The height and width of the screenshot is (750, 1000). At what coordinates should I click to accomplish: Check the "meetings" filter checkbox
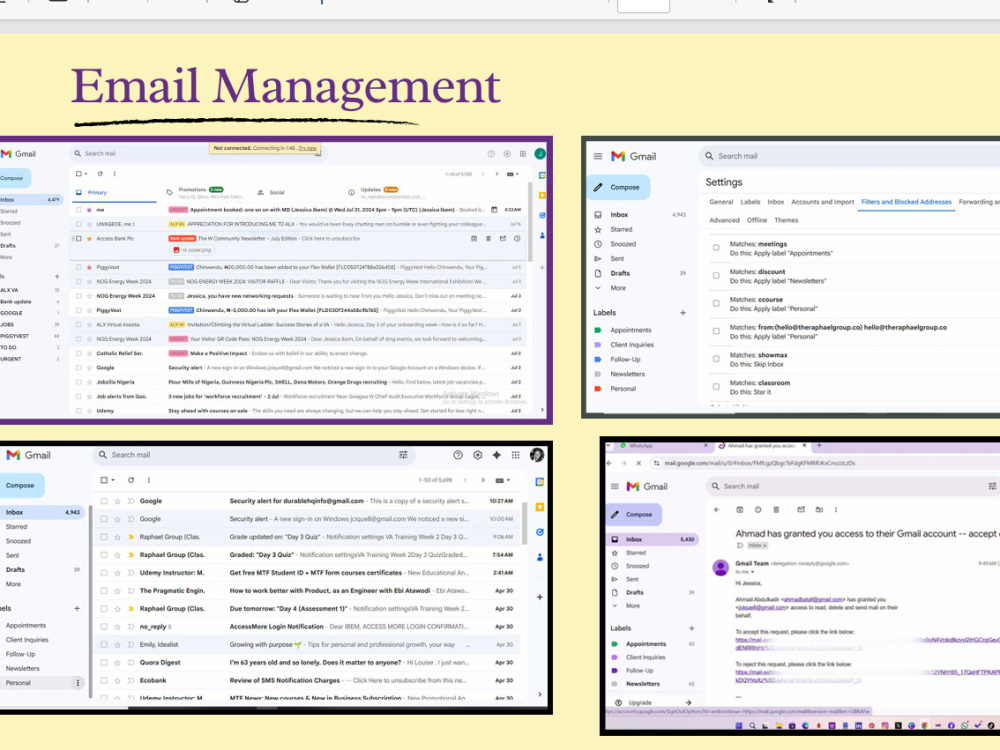click(x=716, y=247)
